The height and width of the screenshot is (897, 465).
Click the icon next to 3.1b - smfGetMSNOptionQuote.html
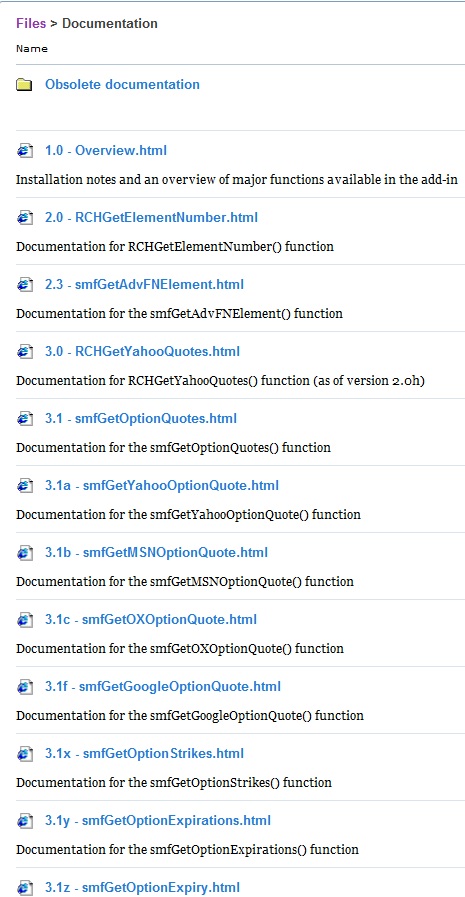[x=24, y=553]
